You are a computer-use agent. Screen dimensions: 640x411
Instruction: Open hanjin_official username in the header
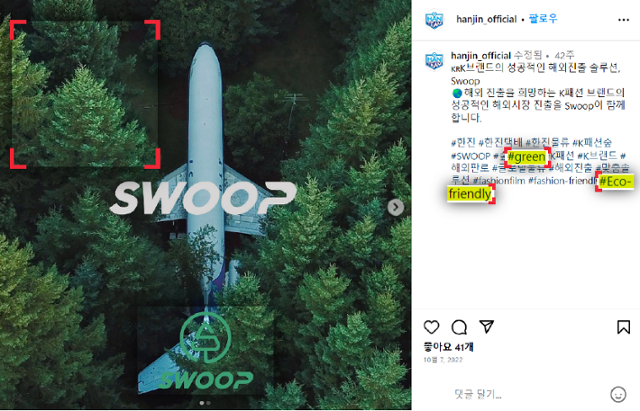[486, 19]
